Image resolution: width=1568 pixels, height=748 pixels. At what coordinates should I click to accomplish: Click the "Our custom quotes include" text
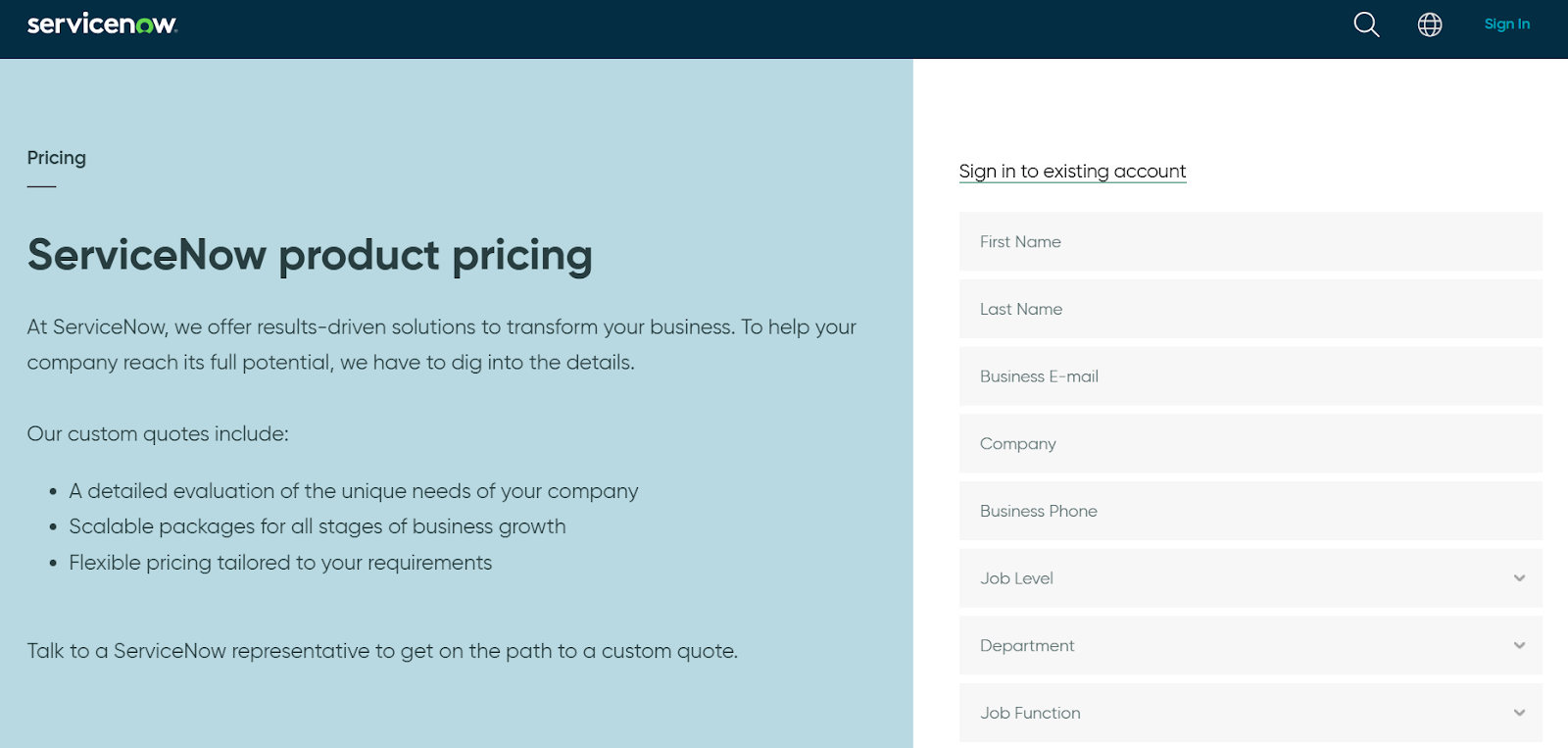click(x=158, y=434)
